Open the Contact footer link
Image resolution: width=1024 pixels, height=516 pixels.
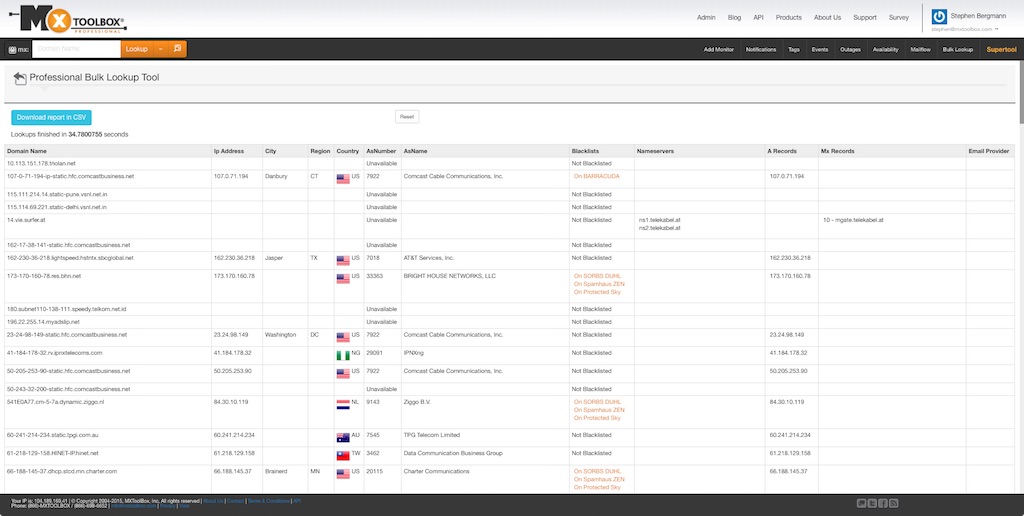pyautogui.click(x=236, y=501)
